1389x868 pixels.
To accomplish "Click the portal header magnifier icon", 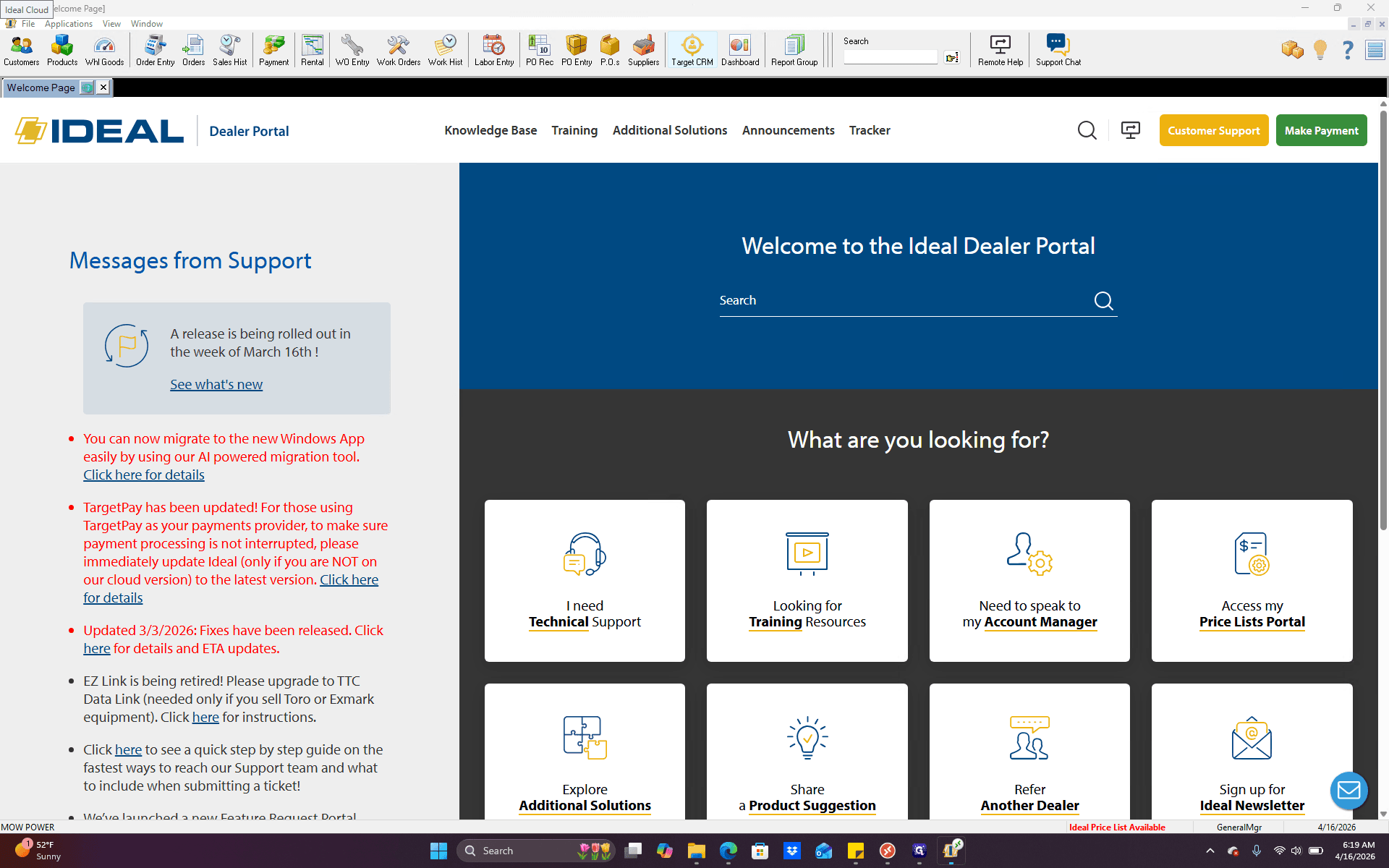I will point(1087,130).
